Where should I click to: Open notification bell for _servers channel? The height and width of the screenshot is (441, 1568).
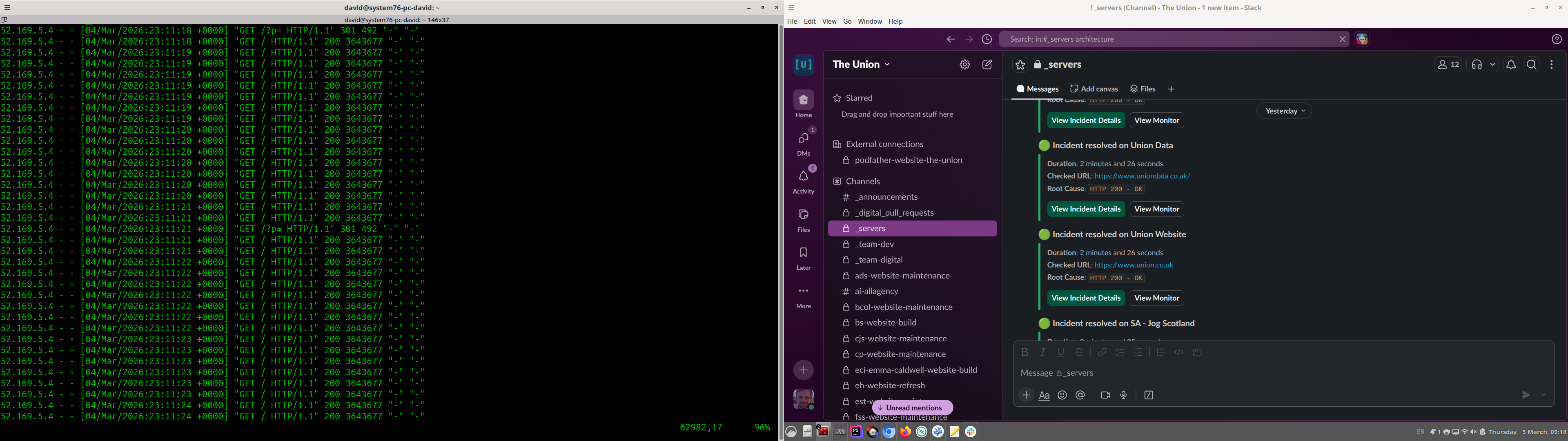[1511, 65]
